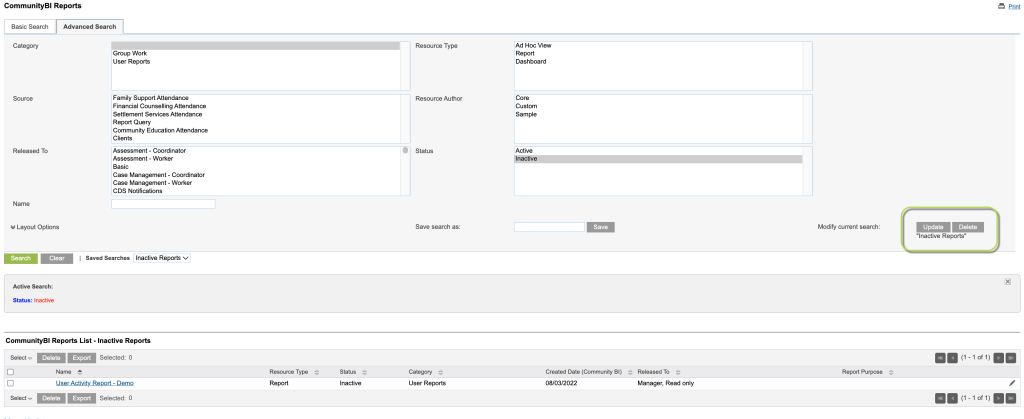This screenshot has width=1024, height=419.
Task: Select Community Education Attendance source
Action: pyautogui.click(x=256, y=130)
